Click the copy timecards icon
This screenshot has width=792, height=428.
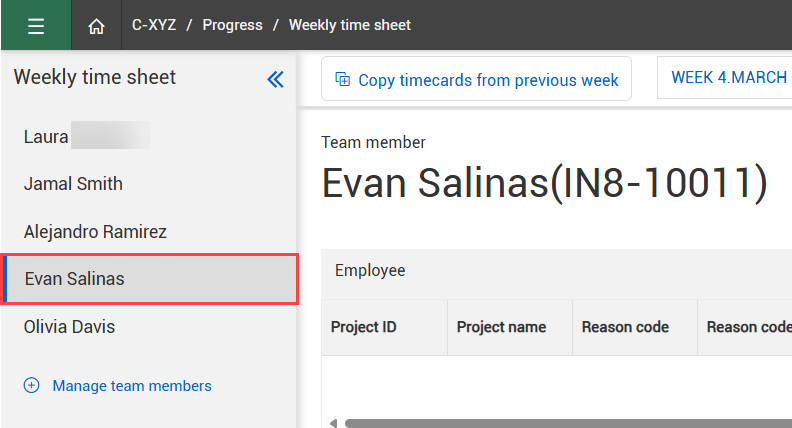(342, 80)
